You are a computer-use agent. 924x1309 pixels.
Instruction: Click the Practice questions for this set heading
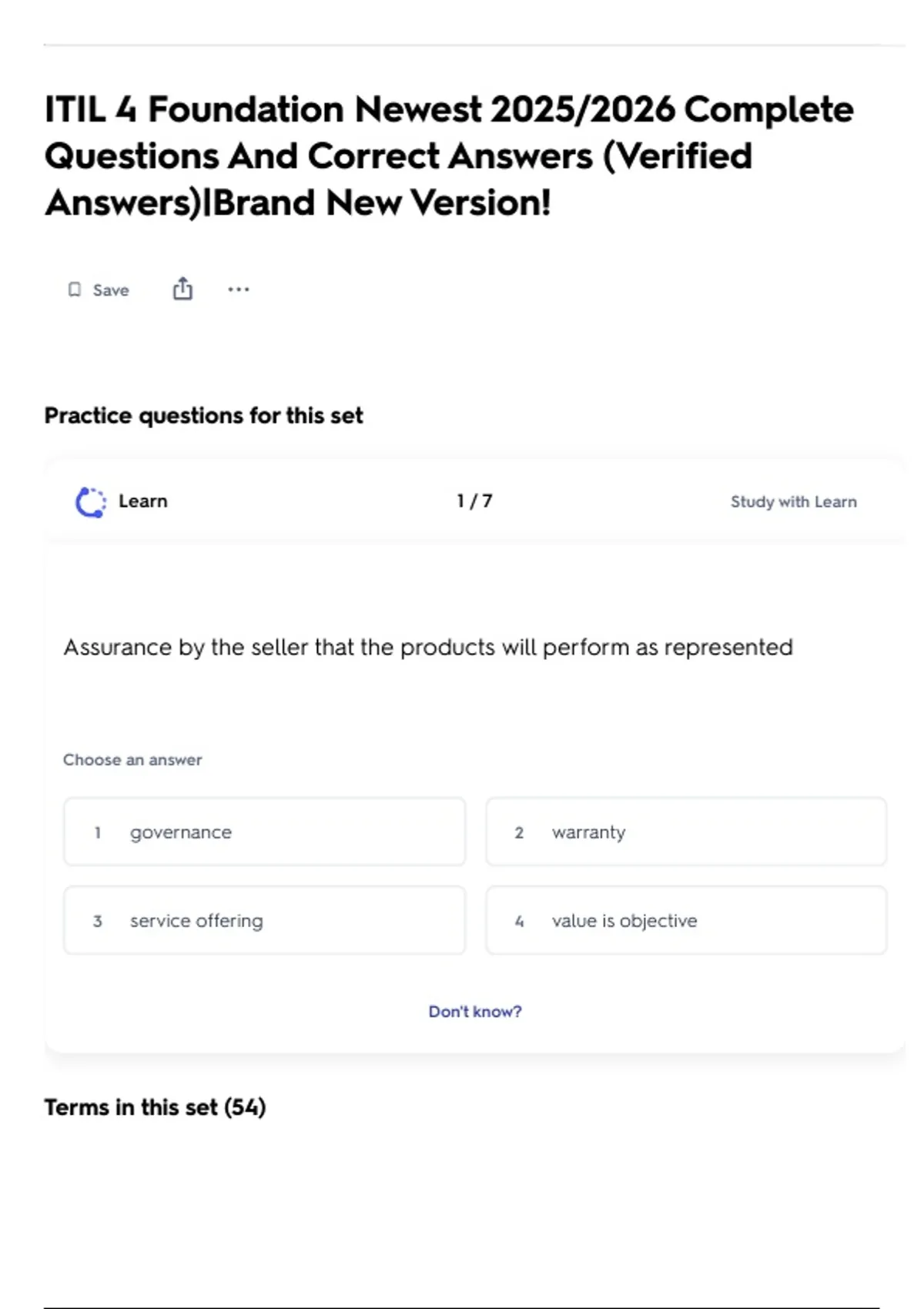203,416
